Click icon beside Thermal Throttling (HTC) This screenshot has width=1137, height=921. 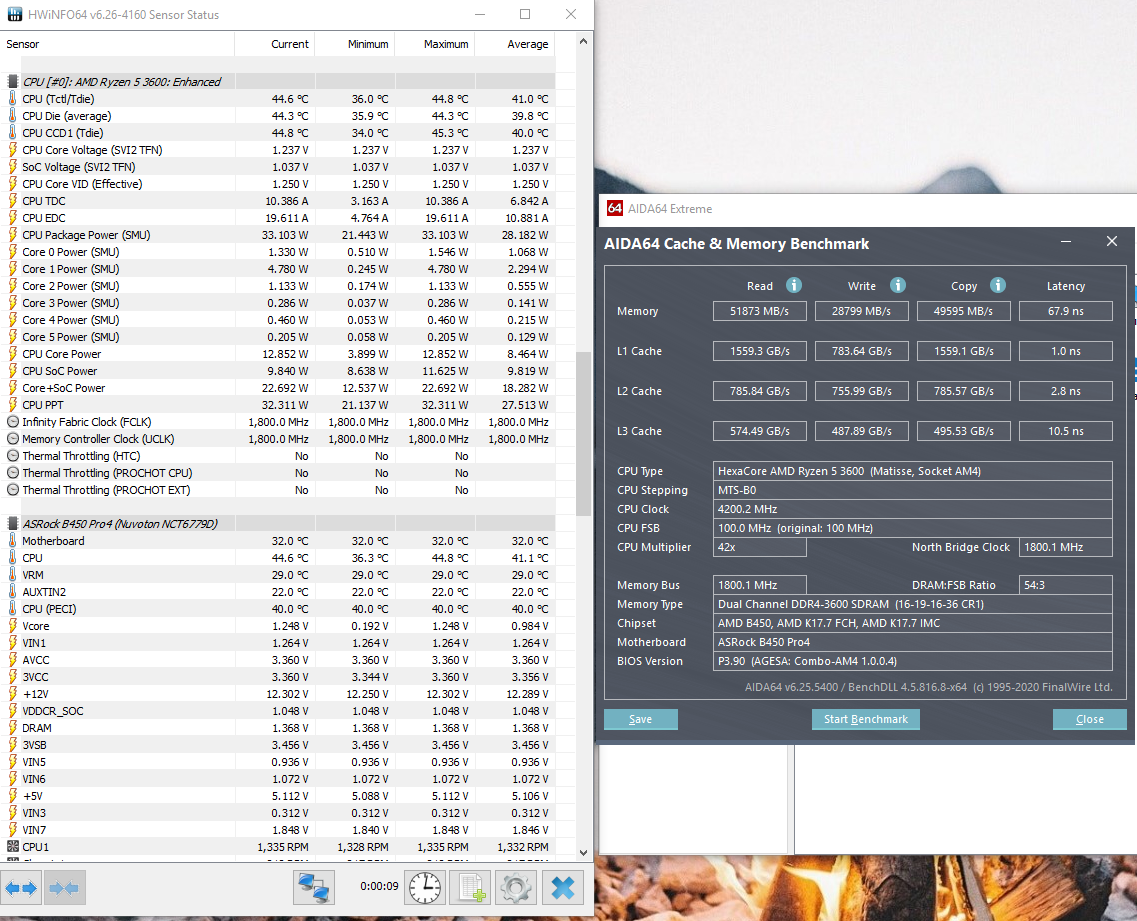pos(12,455)
